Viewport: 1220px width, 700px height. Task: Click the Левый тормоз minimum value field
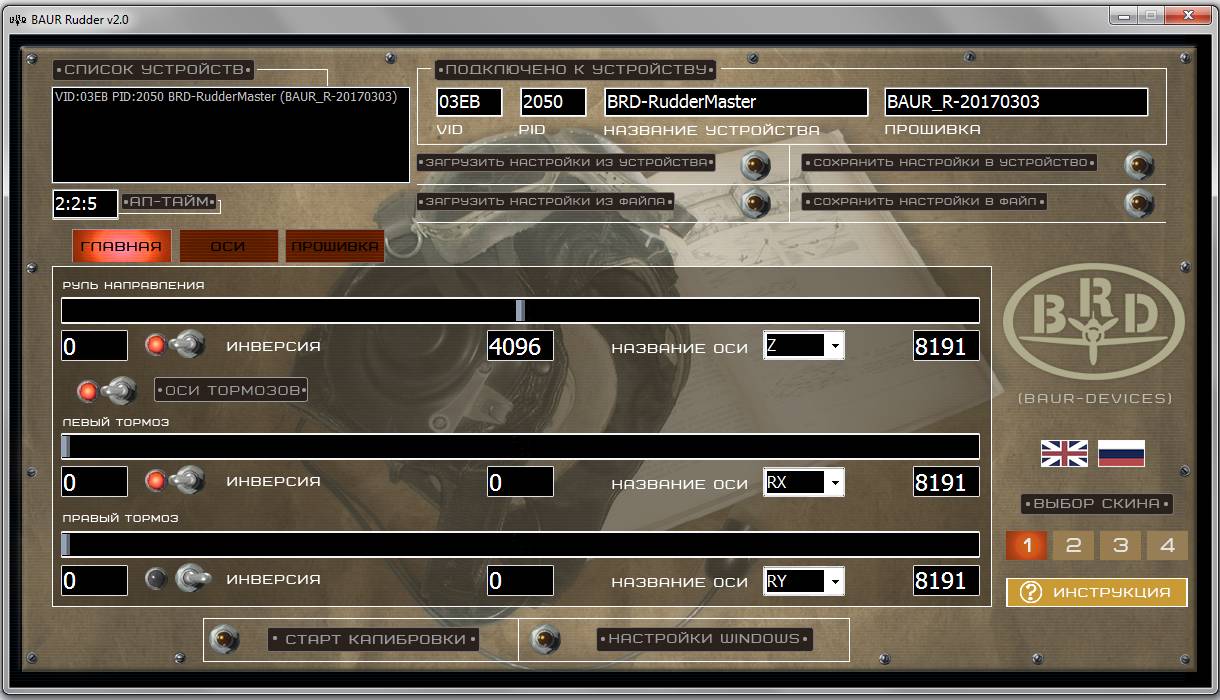(x=94, y=482)
